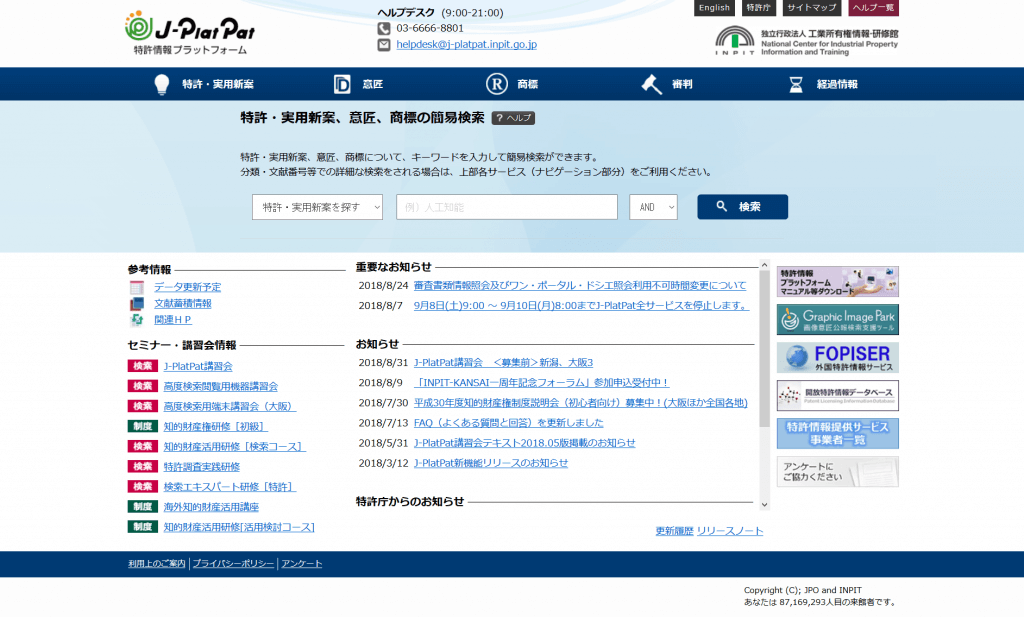This screenshot has width=1024, height=617.
Task: Open the 知的財産活用研修［検索コース］ link
Action: tap(234, 447)
